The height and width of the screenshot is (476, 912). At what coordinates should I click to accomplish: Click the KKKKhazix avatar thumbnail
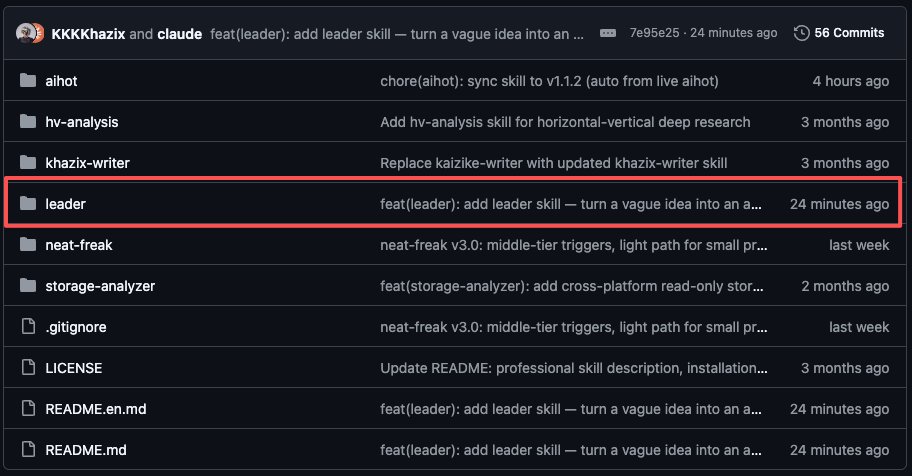pos(25,33)
